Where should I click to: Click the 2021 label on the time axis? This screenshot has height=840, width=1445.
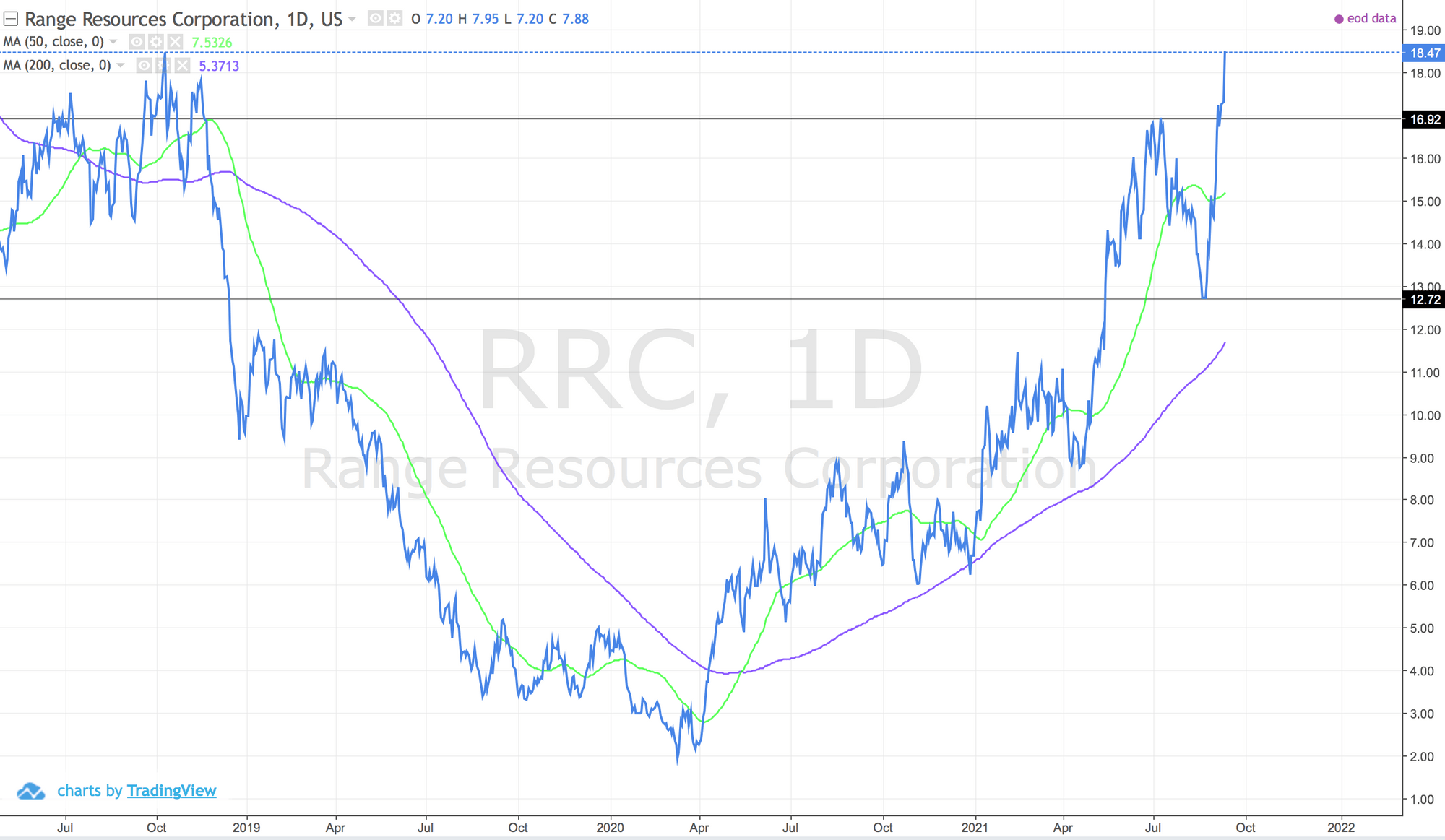click(975, 828)
